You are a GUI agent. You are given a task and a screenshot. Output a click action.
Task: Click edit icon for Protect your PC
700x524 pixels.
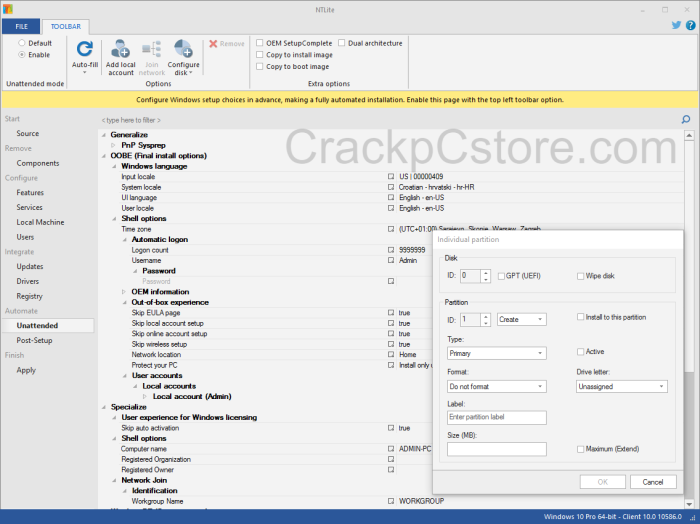coord(391,365)
